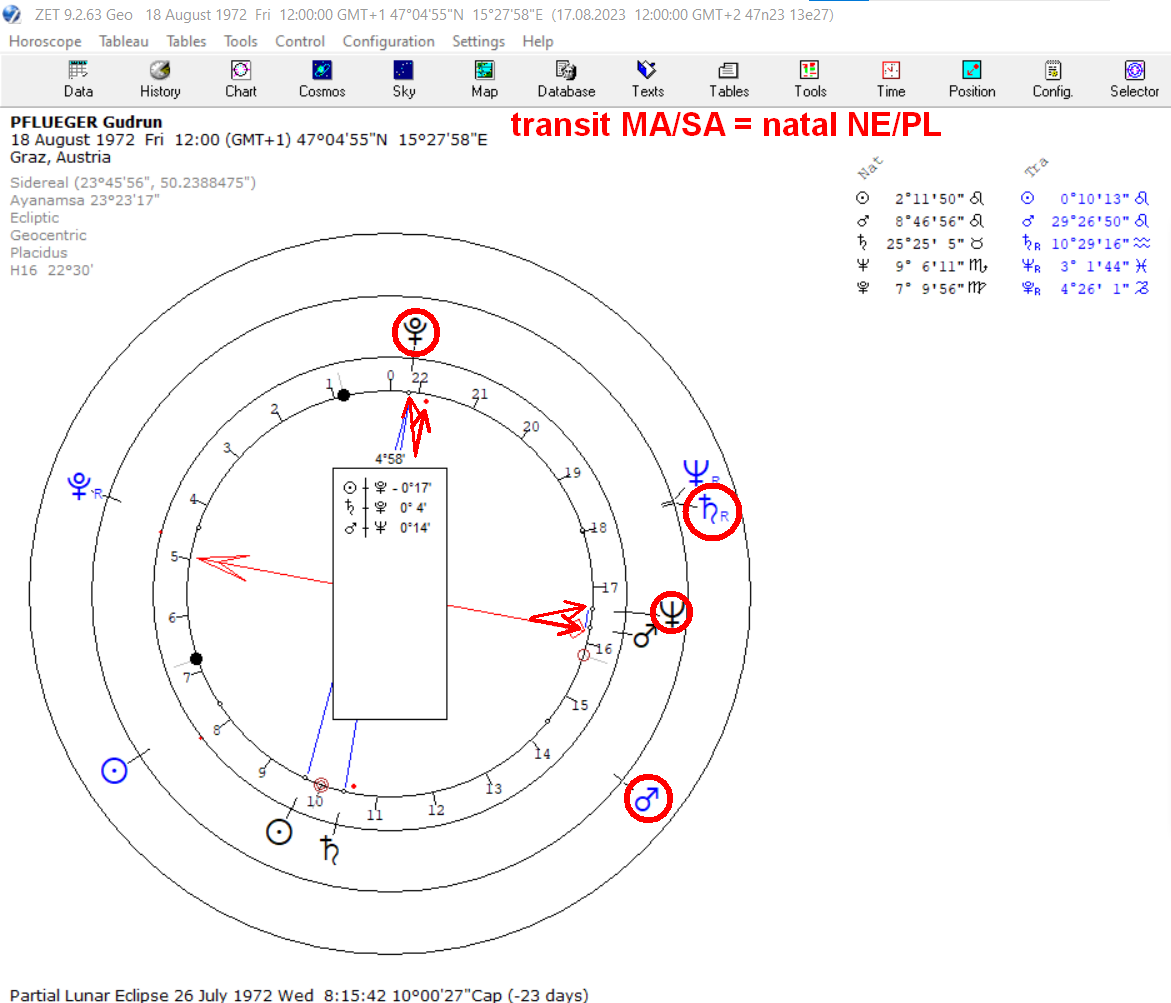Click natal Sun position 2°11'50"
This screenshot has width=1171, height=1003.
point(929,199)
